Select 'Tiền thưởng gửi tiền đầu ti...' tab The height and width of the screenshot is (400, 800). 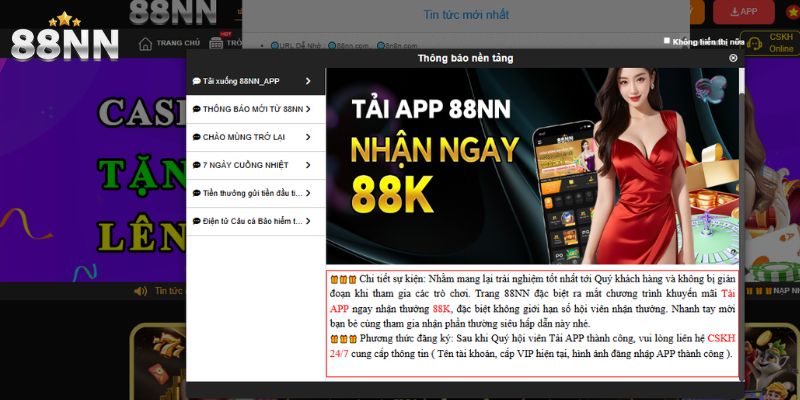click(x=255, y=193)
